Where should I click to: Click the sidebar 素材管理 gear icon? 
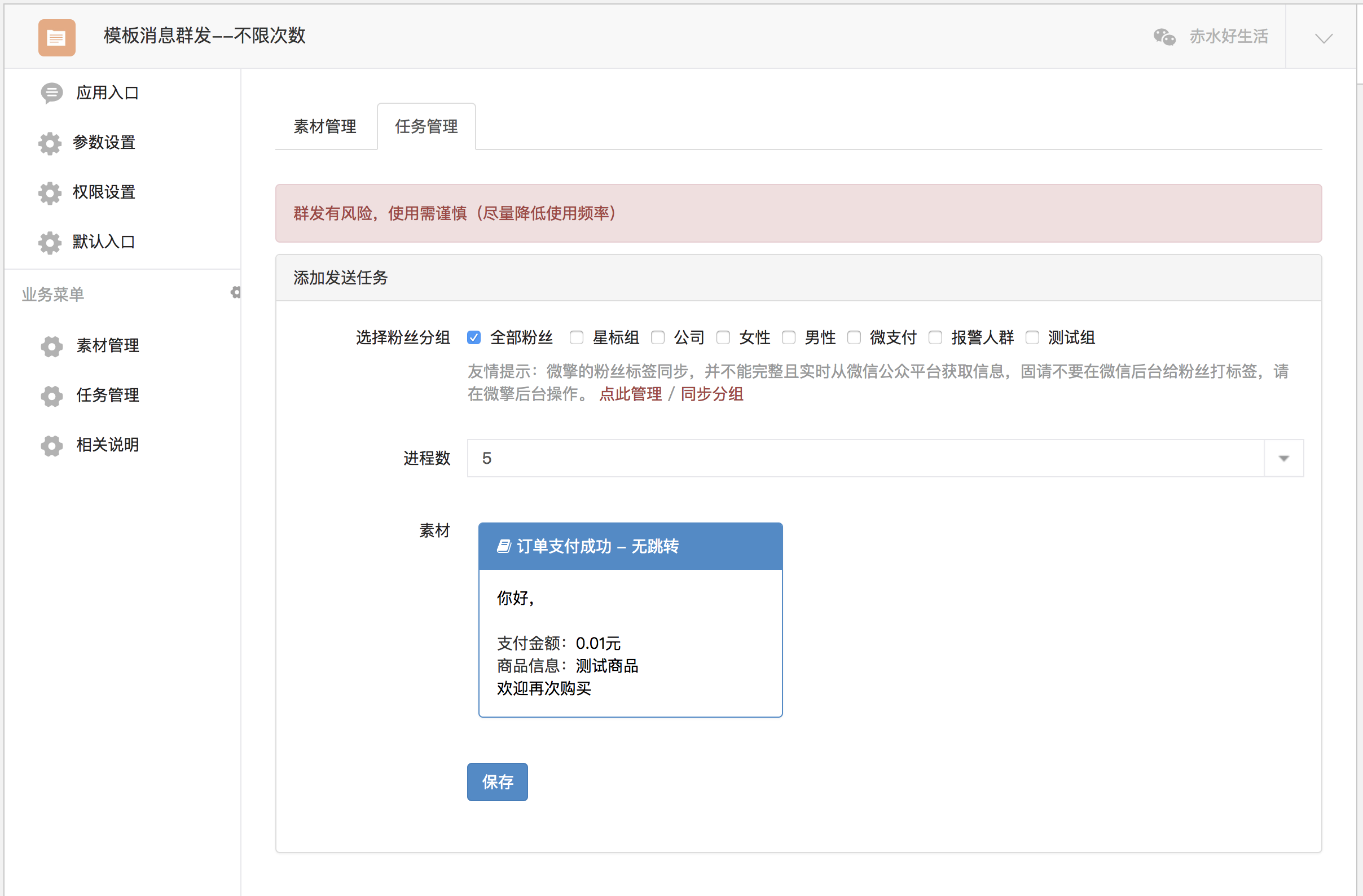point(51,346)
